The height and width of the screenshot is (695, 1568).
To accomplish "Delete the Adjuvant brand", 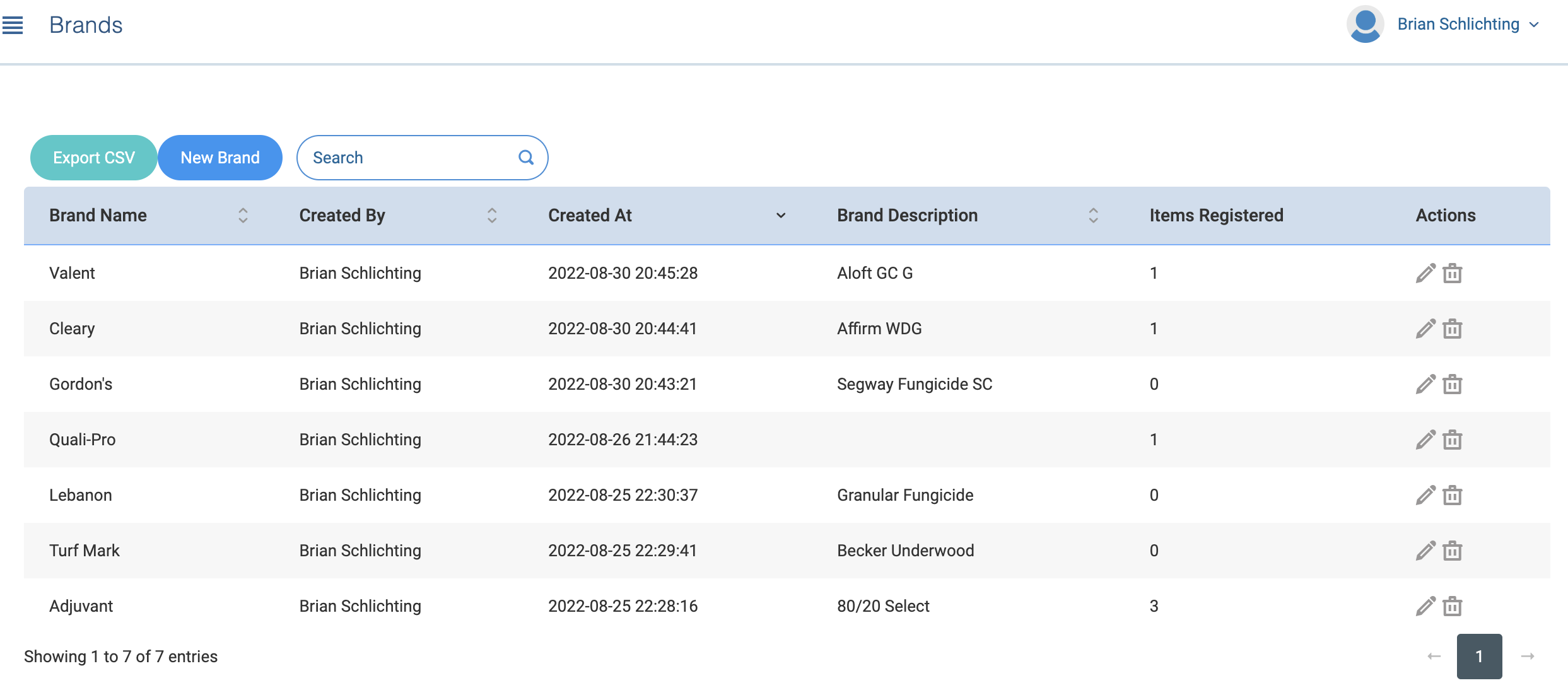I will pyautogui.click(x=1452, y=606).
